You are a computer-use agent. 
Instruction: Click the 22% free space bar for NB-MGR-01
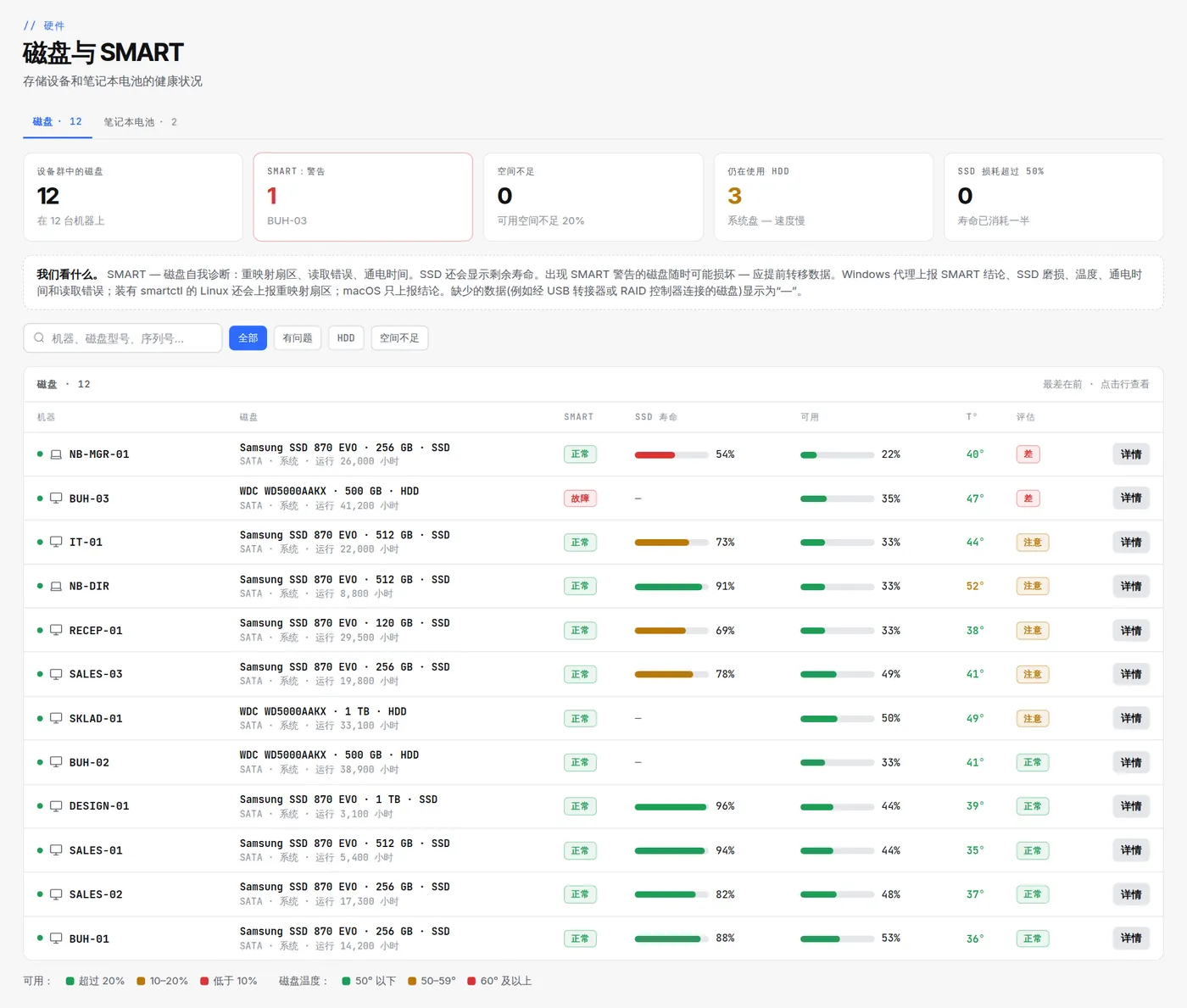point(837,455)
